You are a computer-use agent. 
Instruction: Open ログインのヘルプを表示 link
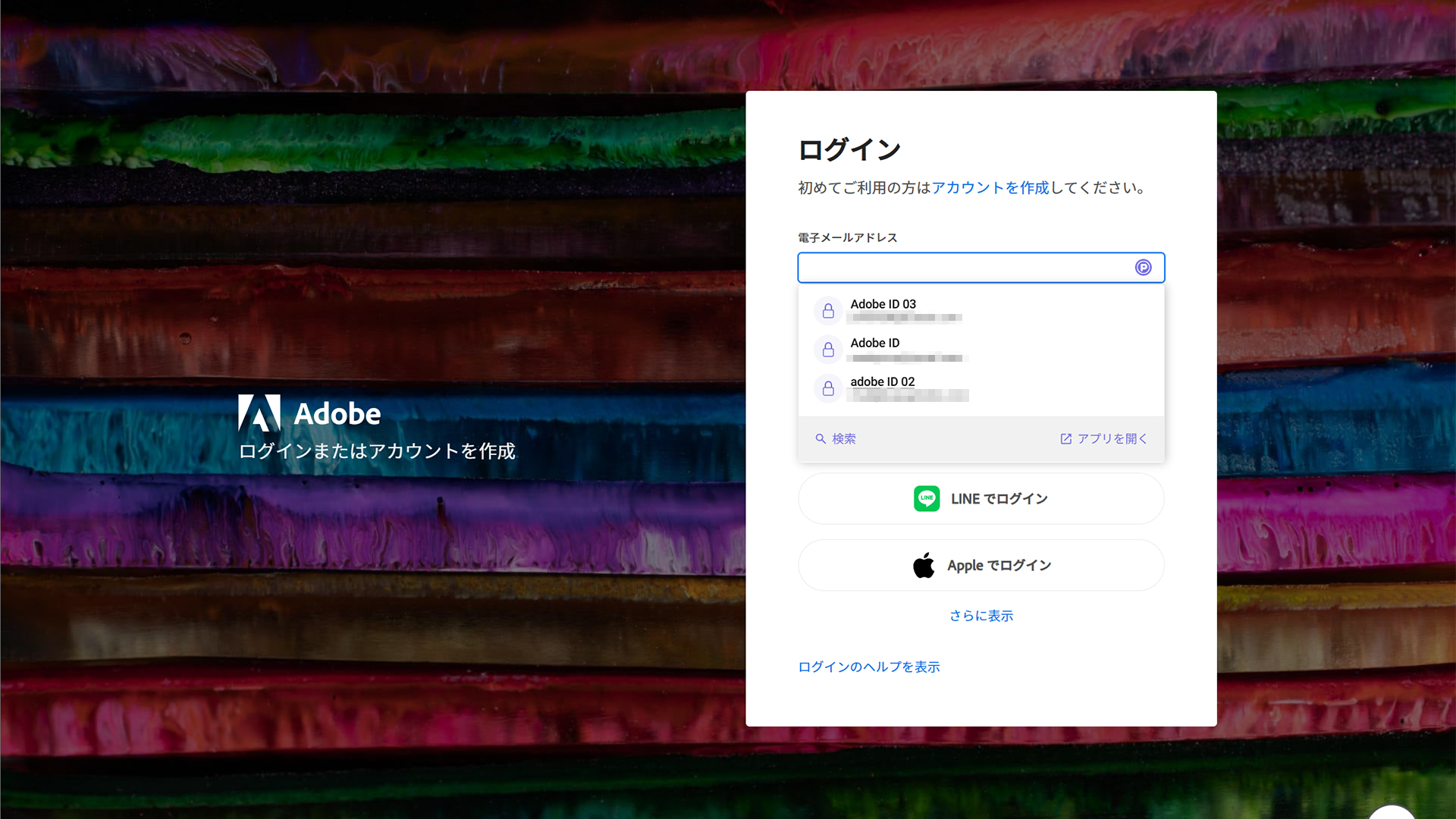868,667
